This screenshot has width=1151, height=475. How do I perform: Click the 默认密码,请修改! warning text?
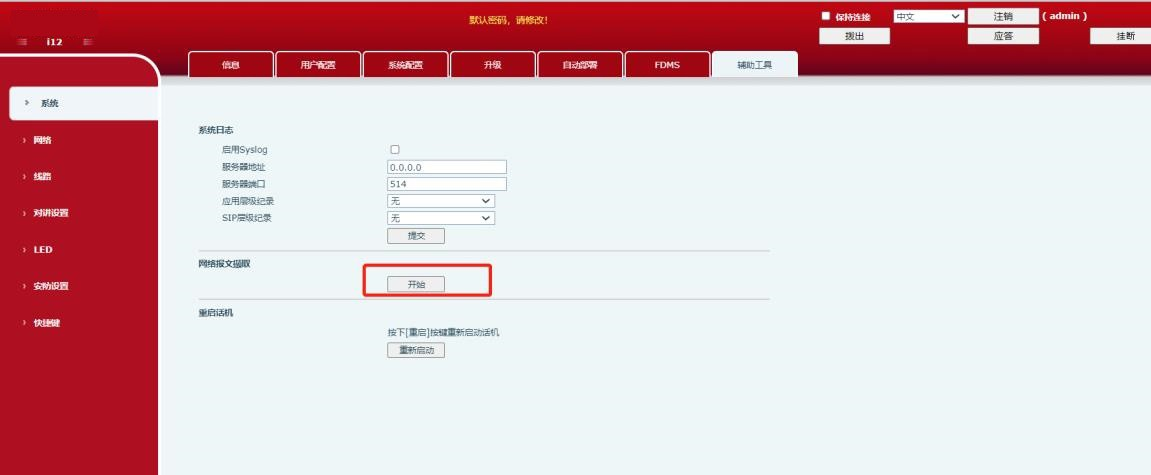tap(509, 21)
